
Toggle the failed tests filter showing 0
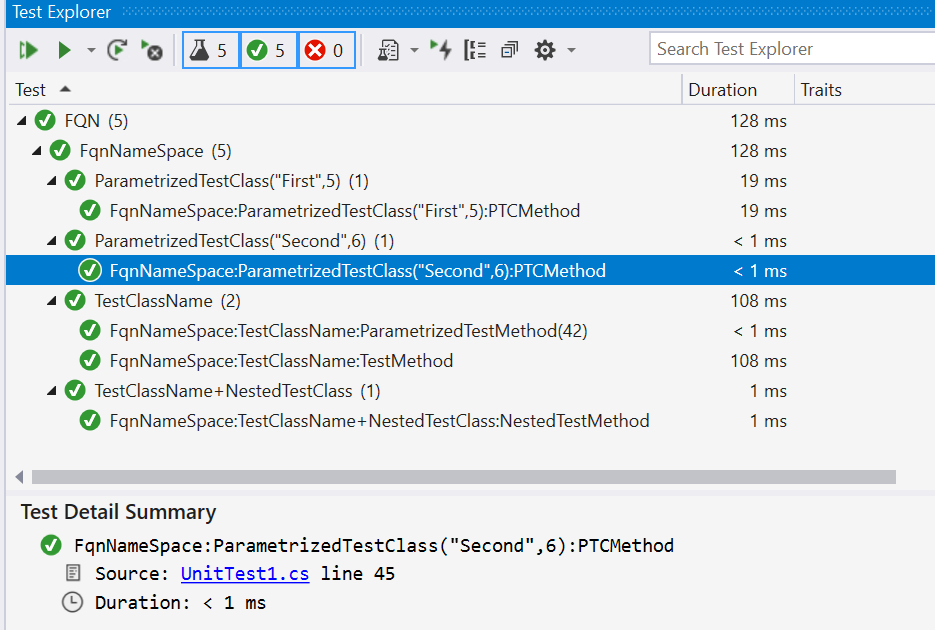(x=326, y=50)
